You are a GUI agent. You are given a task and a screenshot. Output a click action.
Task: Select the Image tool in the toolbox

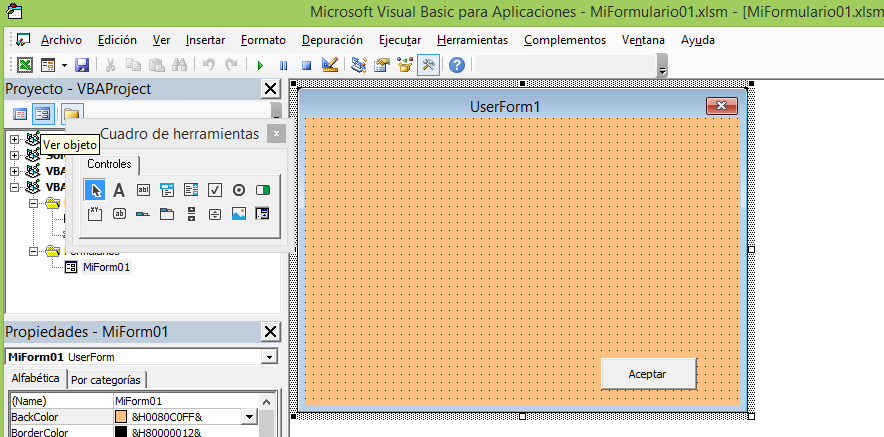[239, 214]
